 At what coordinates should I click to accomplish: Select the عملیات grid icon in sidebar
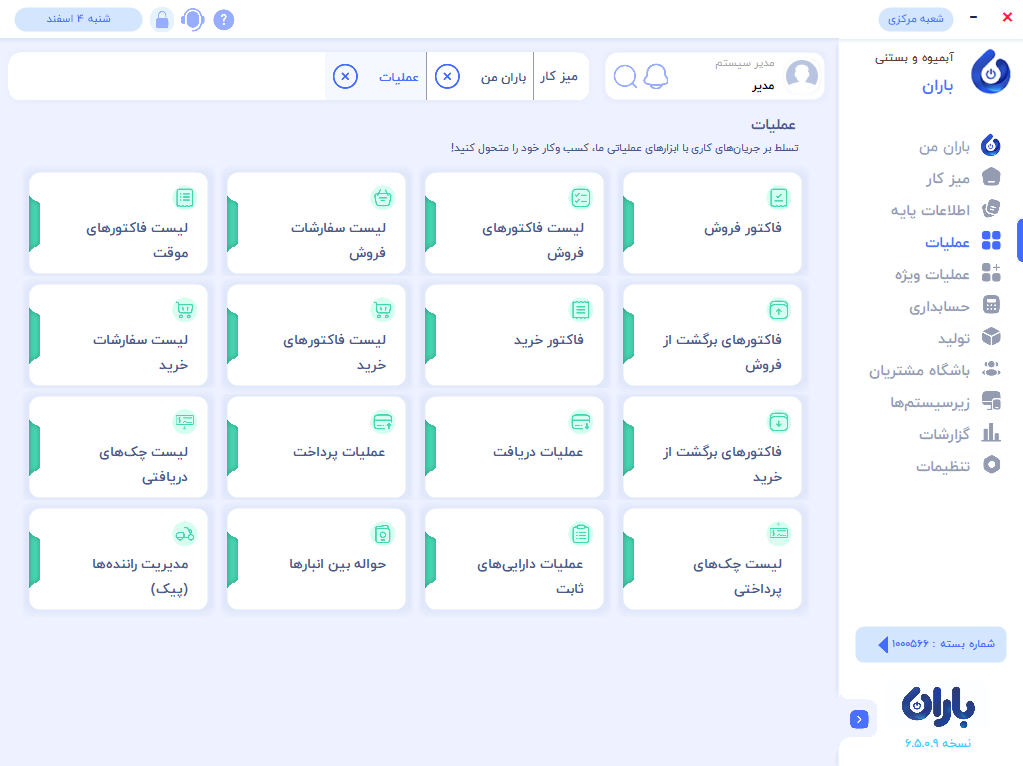coord(991,241)
